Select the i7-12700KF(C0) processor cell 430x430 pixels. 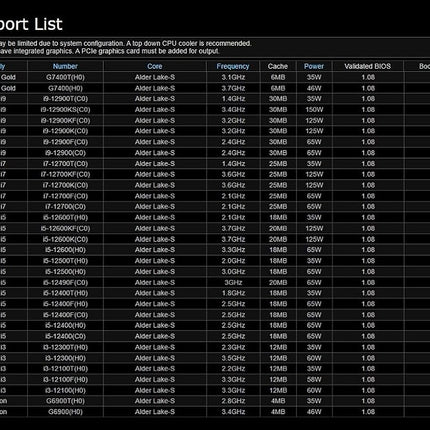click(x=65, y=174)
